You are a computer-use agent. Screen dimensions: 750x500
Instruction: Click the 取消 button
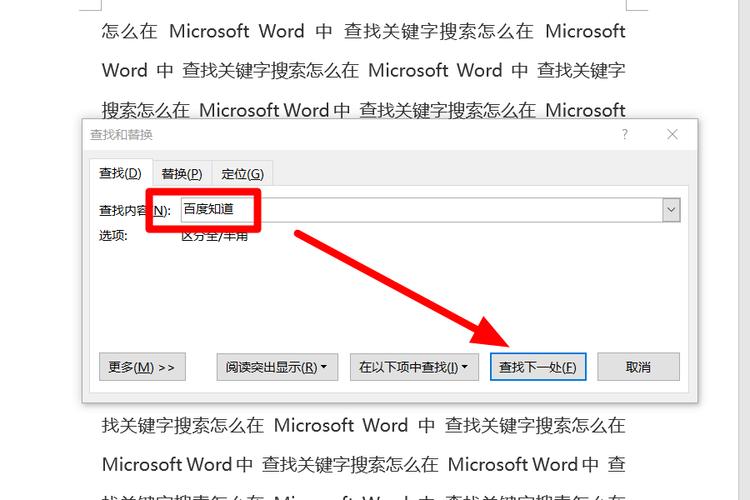coord(639,367)
